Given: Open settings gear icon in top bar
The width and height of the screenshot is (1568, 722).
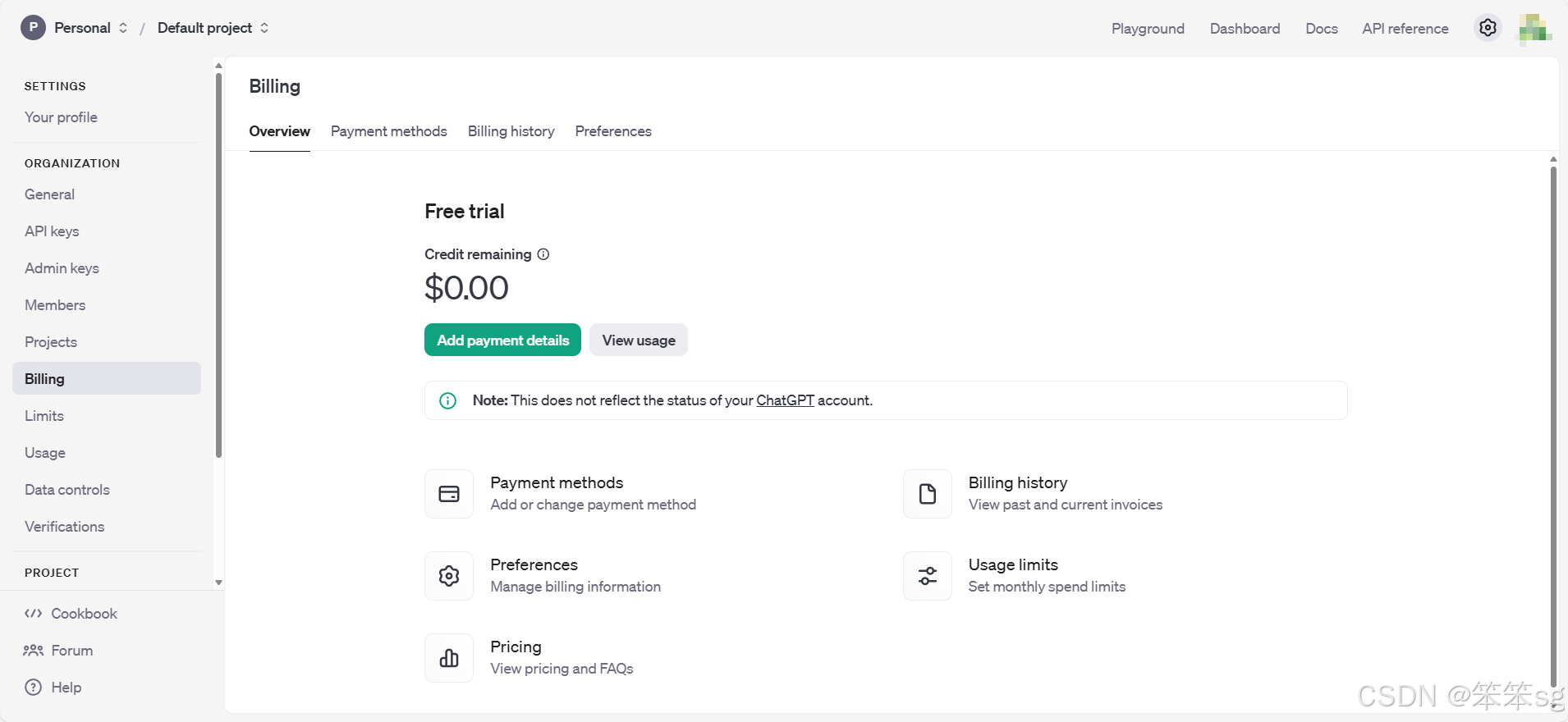Looking at the screenshot, I should pos(1488,28).
